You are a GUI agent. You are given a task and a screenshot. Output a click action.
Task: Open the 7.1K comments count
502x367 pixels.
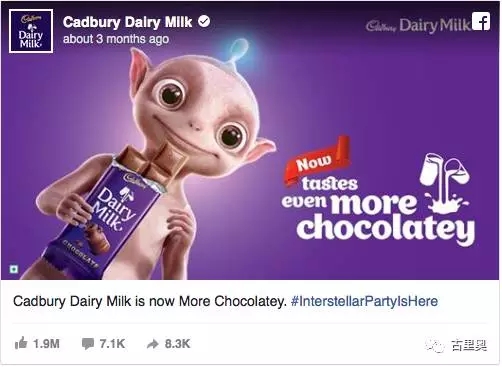tap(112, 344)
